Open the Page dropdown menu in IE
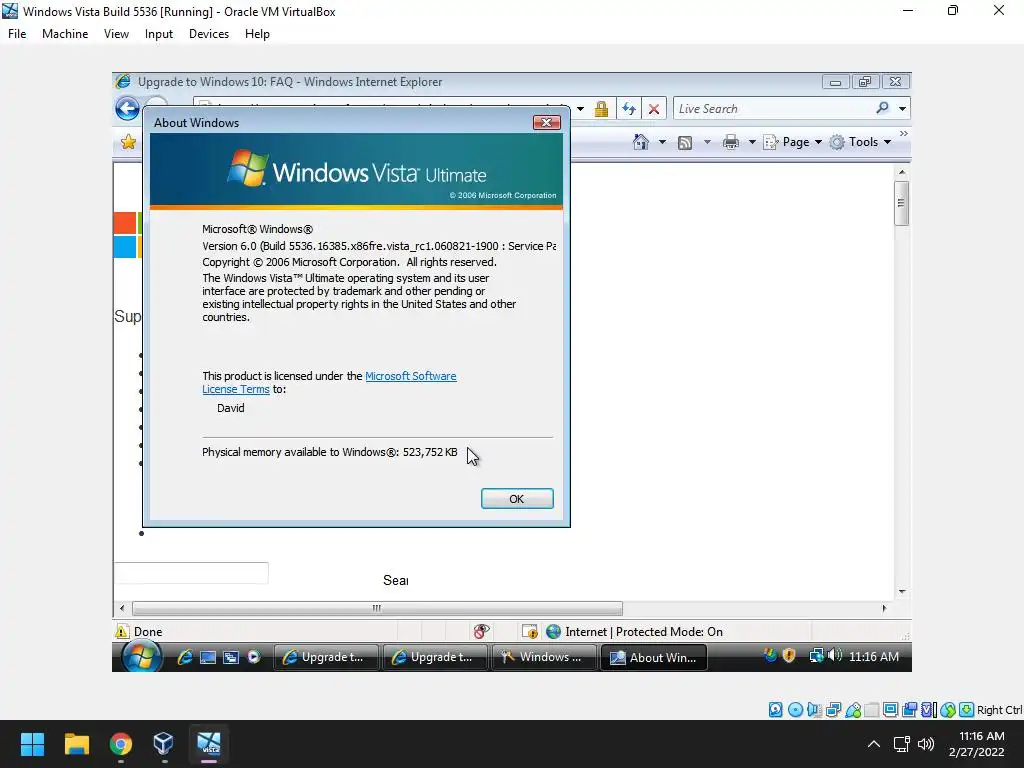1024x768 pixels. tap(793, 142)
